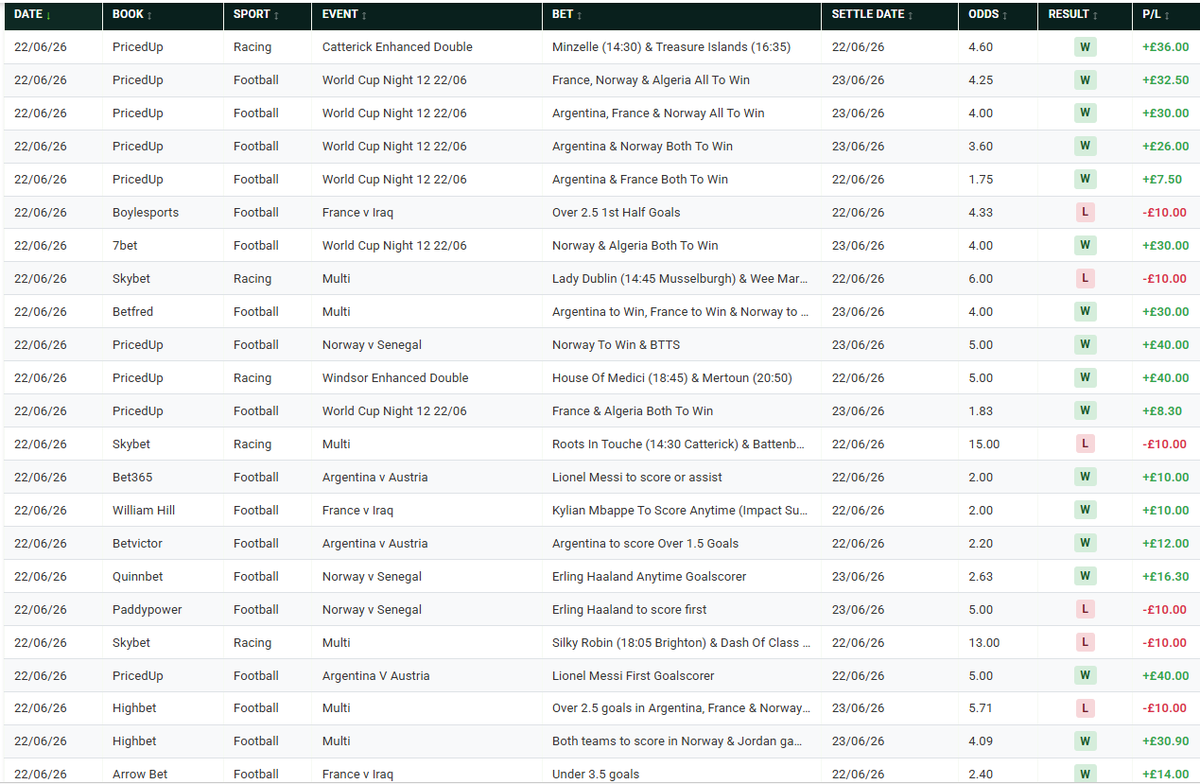Click the +£36.00 profit value
Viewport: 1200px width, 784px height.
(1165, 47)
